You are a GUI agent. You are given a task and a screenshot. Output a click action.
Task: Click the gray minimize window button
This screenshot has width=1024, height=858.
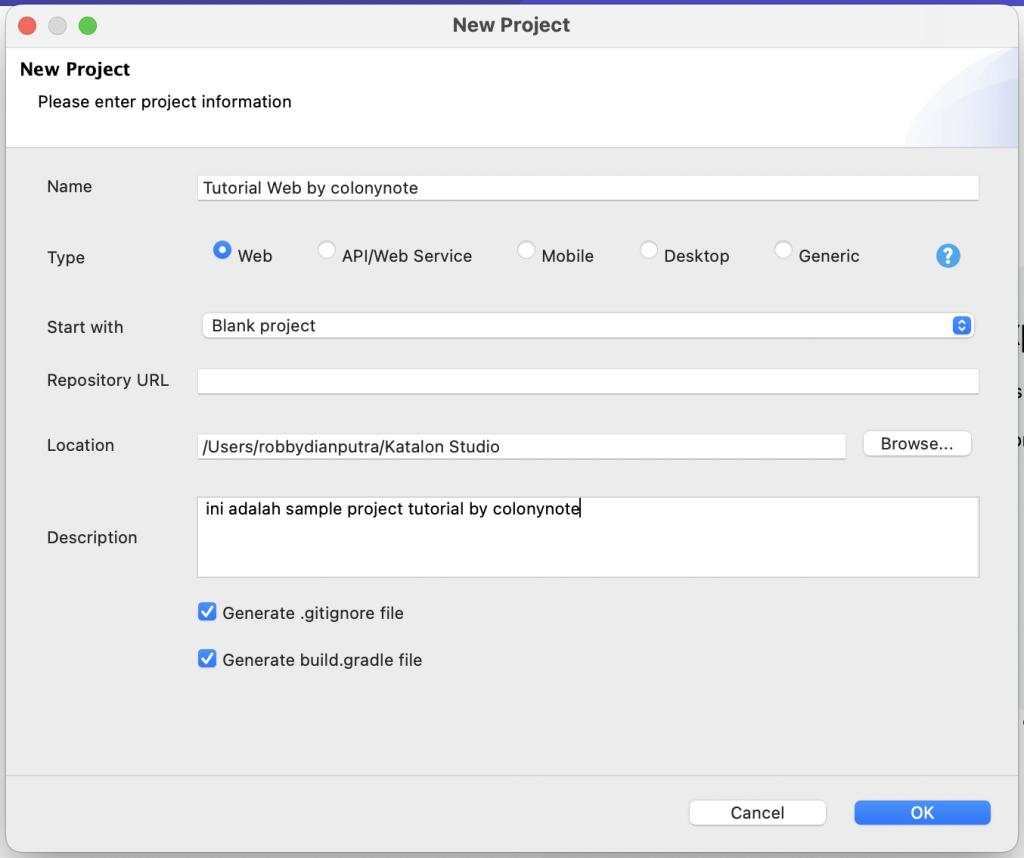click(57, 26)
